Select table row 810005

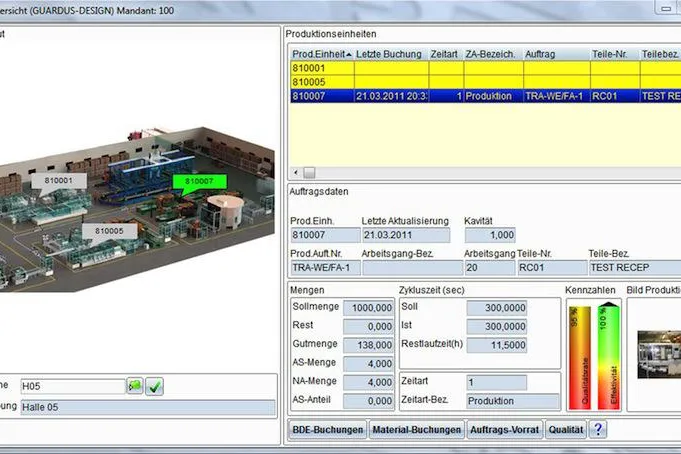[486, 82]
